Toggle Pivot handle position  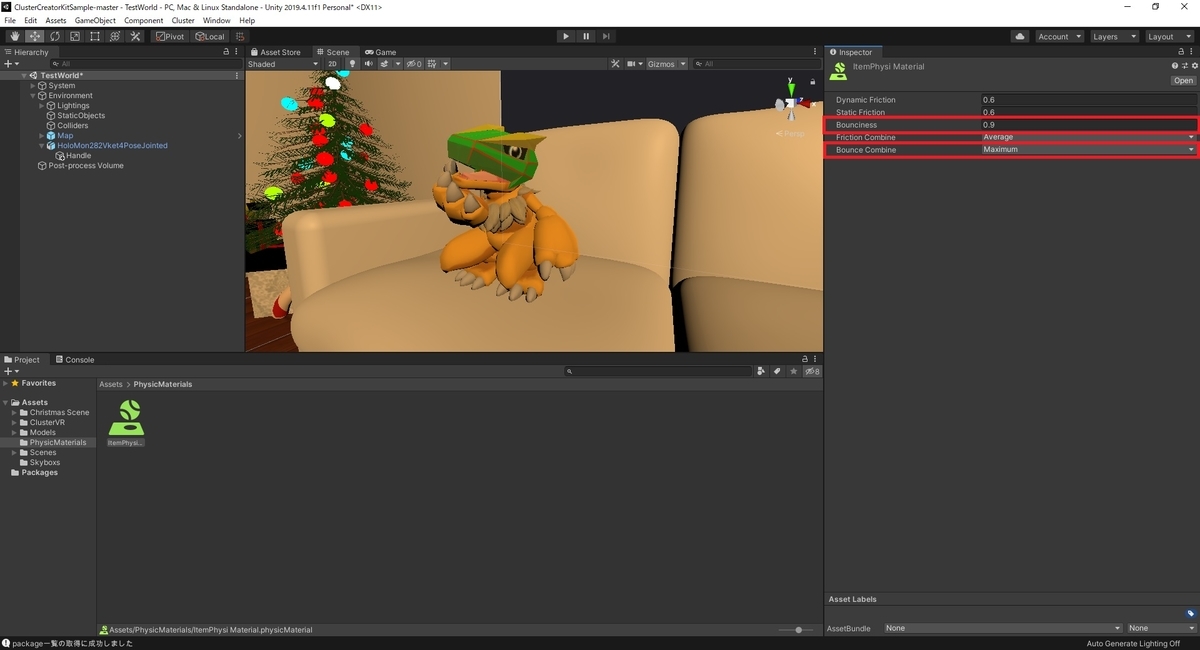[171, 36]
